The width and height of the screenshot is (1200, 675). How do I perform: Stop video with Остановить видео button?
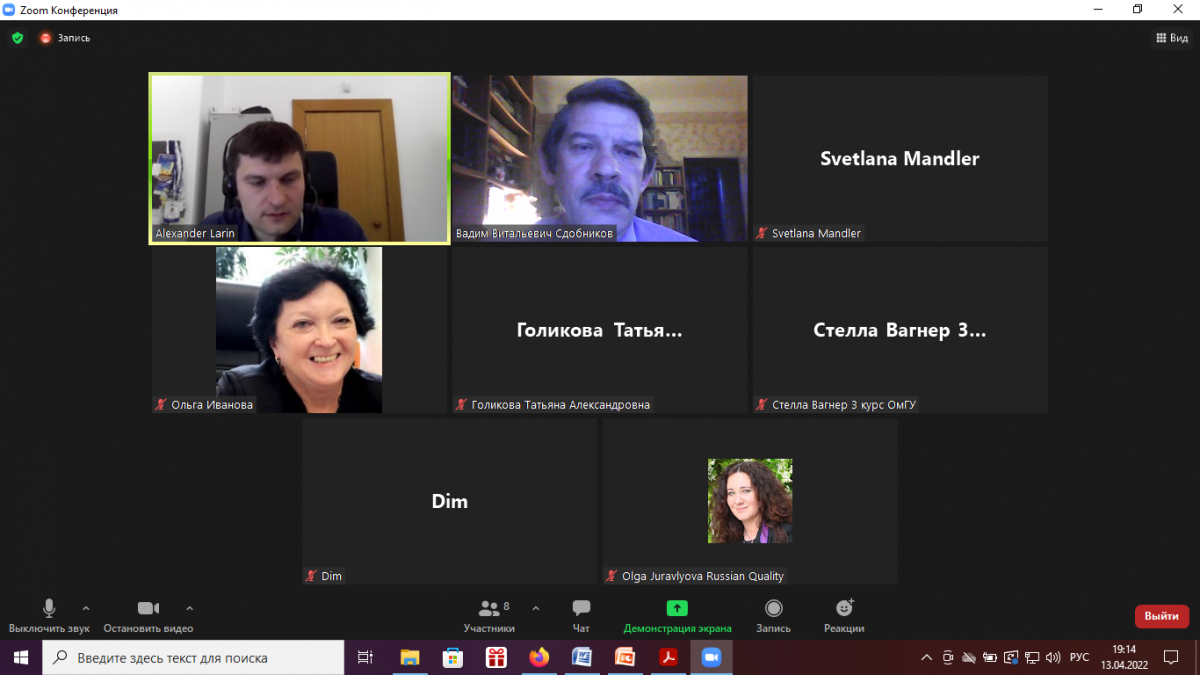(148, 616)
